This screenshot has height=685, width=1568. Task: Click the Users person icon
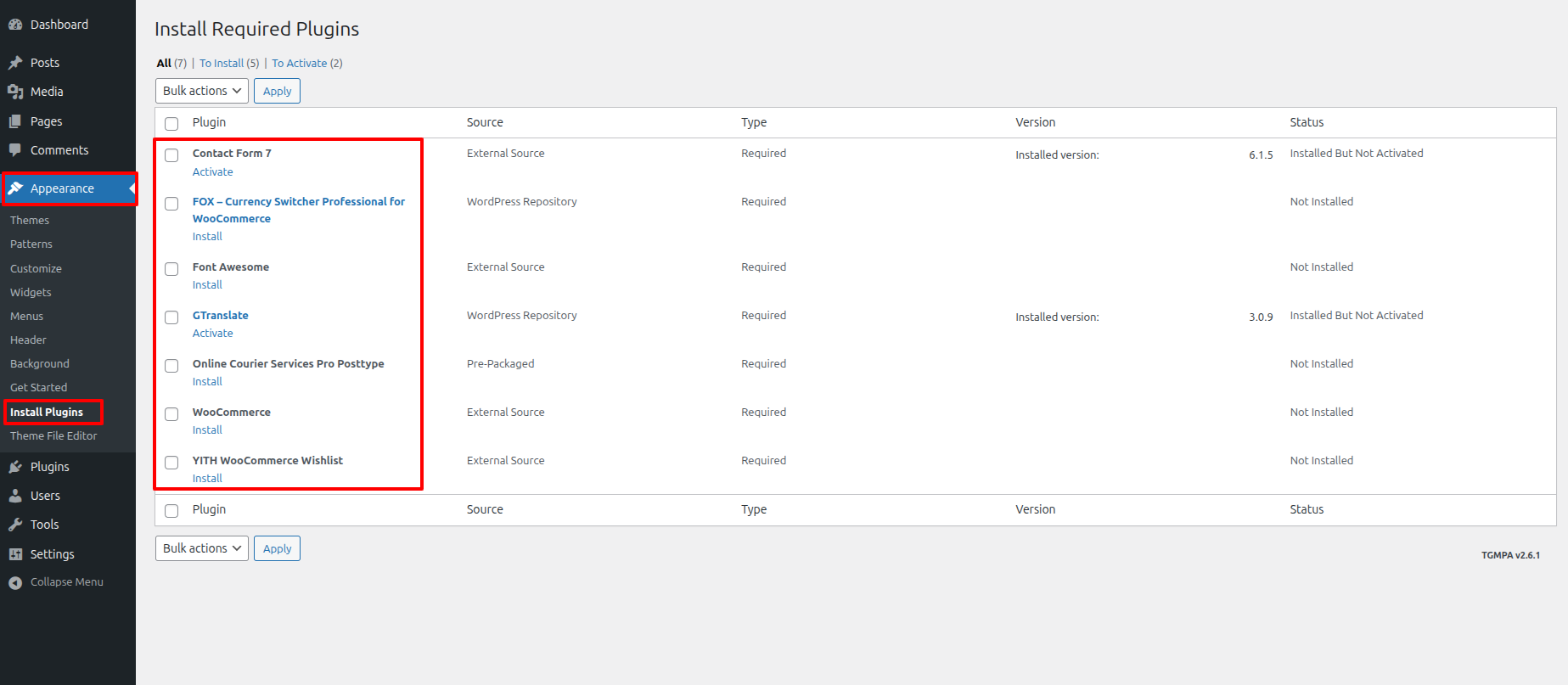tap(15, 496)
